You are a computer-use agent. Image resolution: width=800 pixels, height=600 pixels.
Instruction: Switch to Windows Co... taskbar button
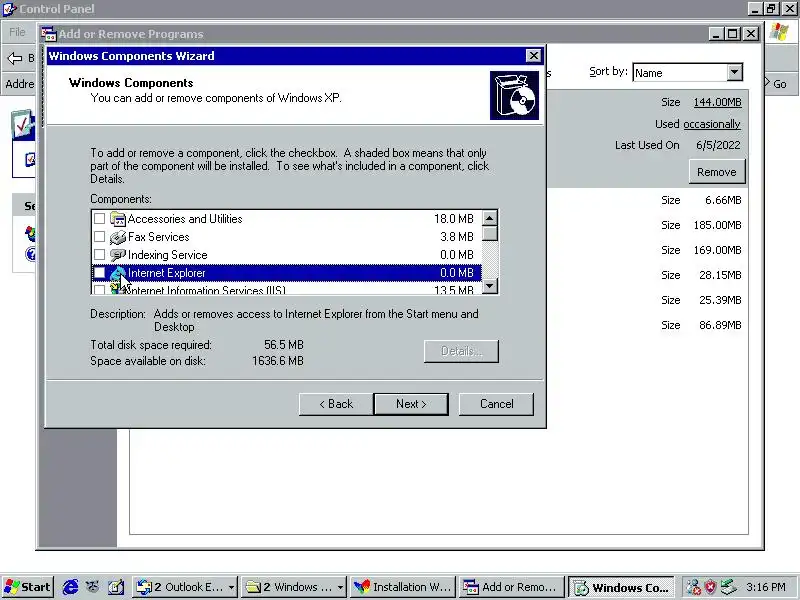point(621,587)
